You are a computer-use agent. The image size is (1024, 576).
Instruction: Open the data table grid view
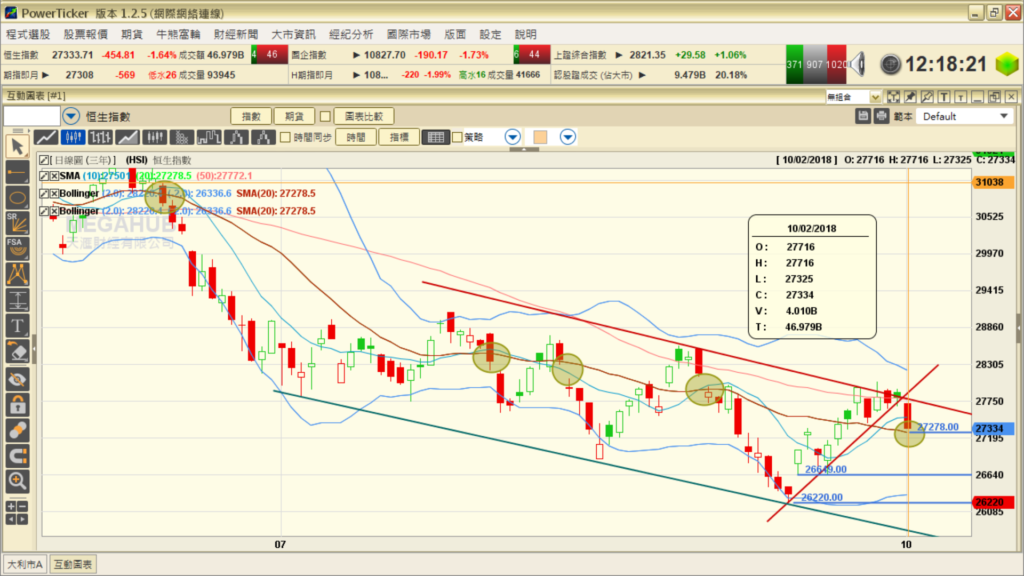(435, 137)
